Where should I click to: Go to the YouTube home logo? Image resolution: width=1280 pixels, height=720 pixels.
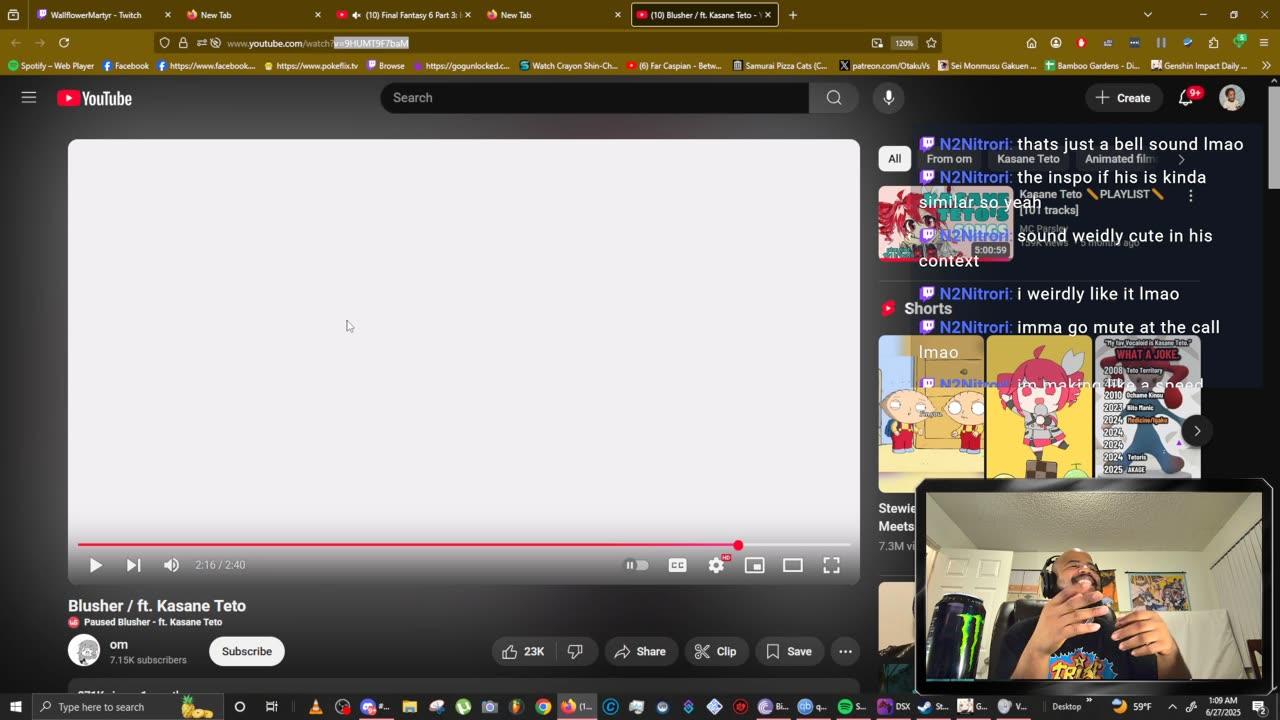point(95,98)
